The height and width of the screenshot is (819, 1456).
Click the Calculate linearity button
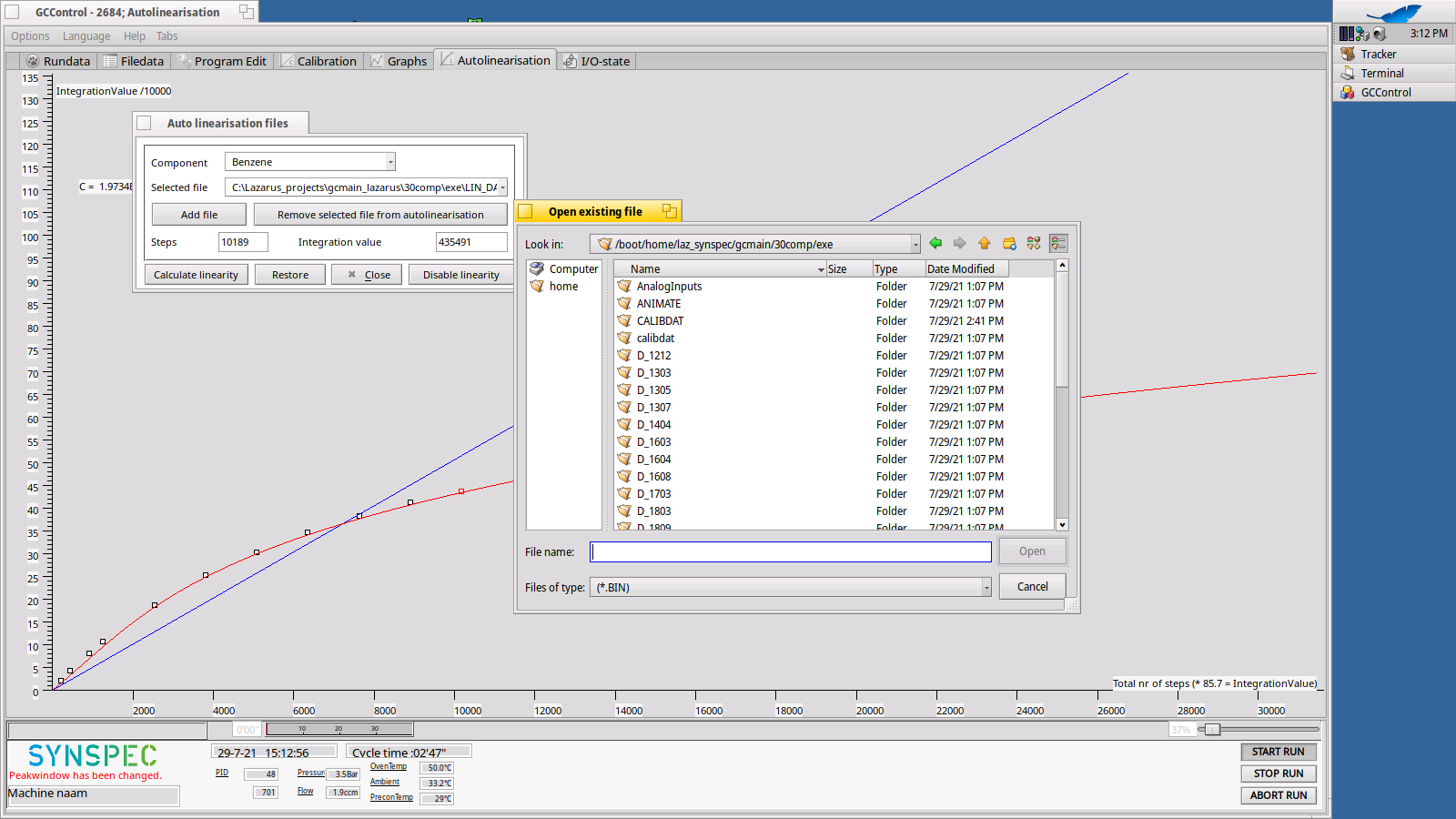(x=196, y=275)
